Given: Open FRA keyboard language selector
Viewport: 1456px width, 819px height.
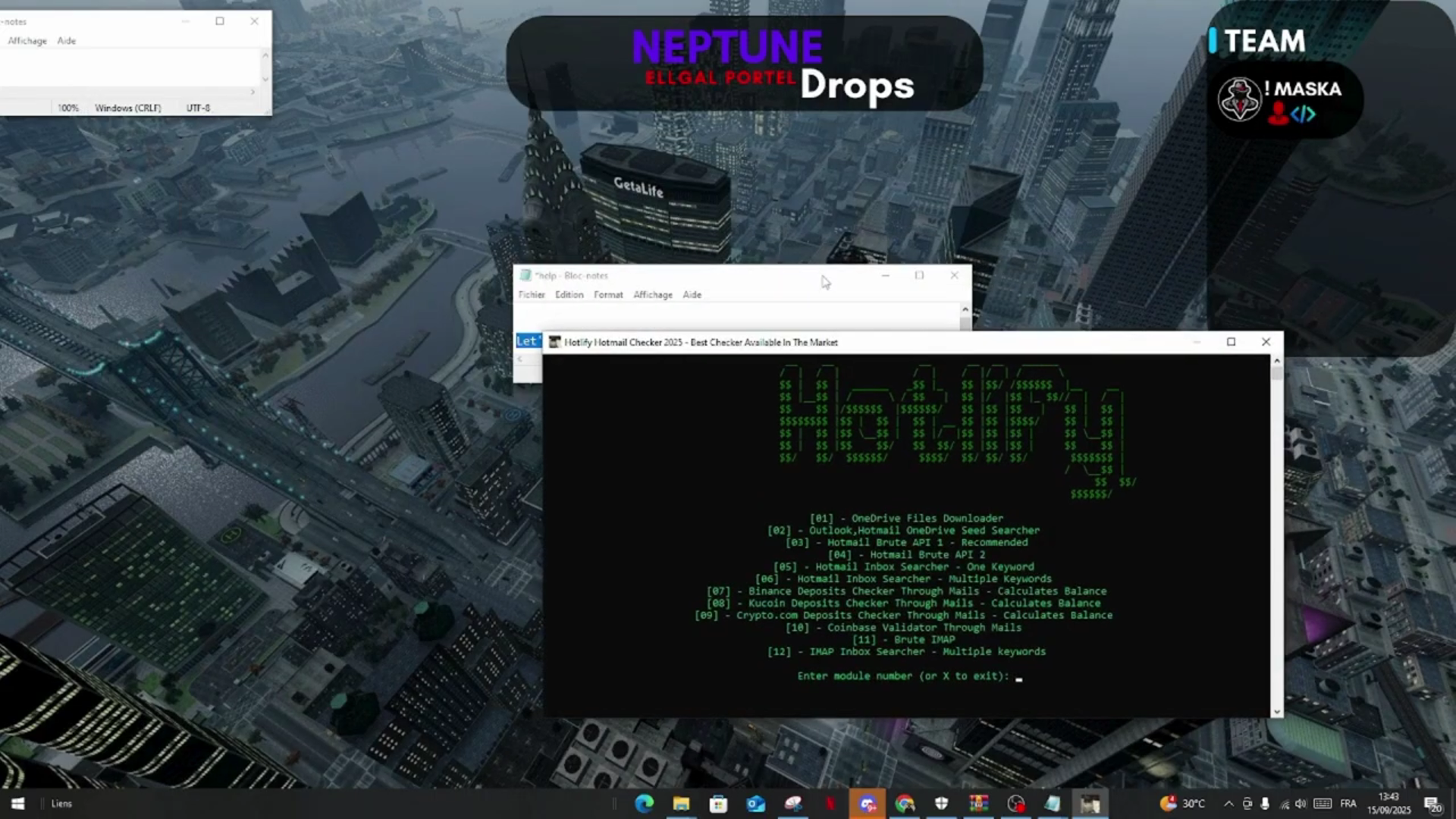Looking at the screenshot, I should pos(1348,804).
